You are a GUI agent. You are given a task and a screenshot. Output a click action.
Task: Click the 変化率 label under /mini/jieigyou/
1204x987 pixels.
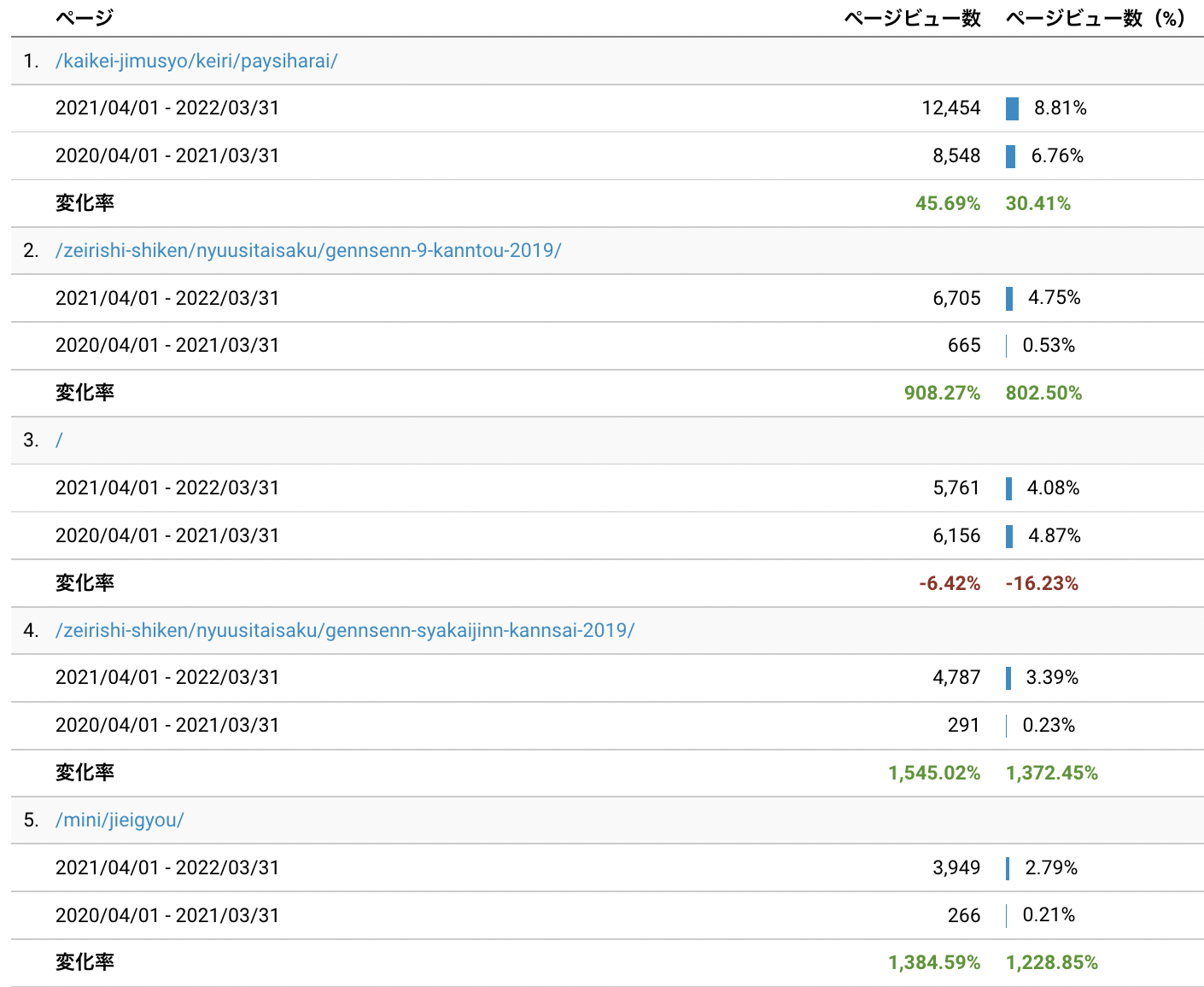point(85,963)
